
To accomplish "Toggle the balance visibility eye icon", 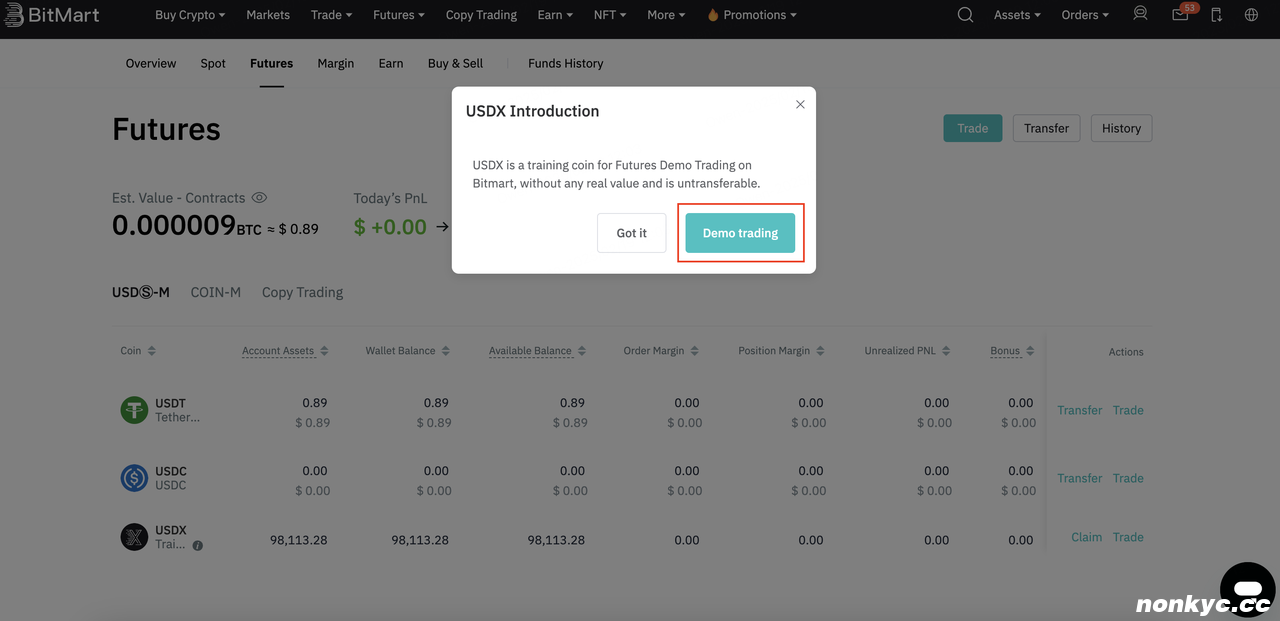I will [x=259, y=198].
